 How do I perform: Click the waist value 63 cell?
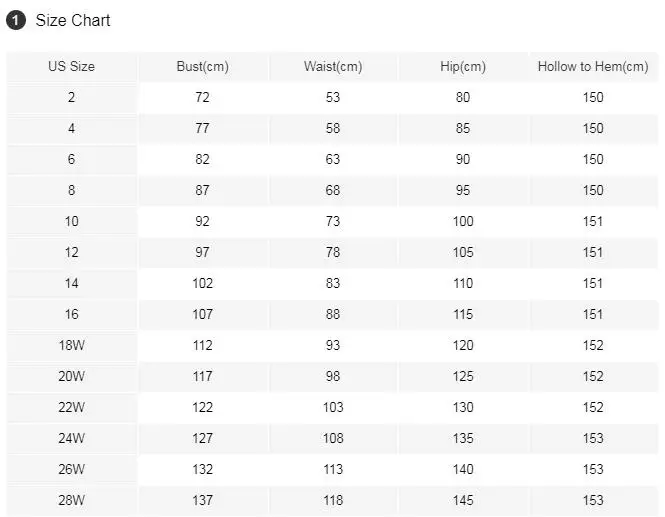333,160
